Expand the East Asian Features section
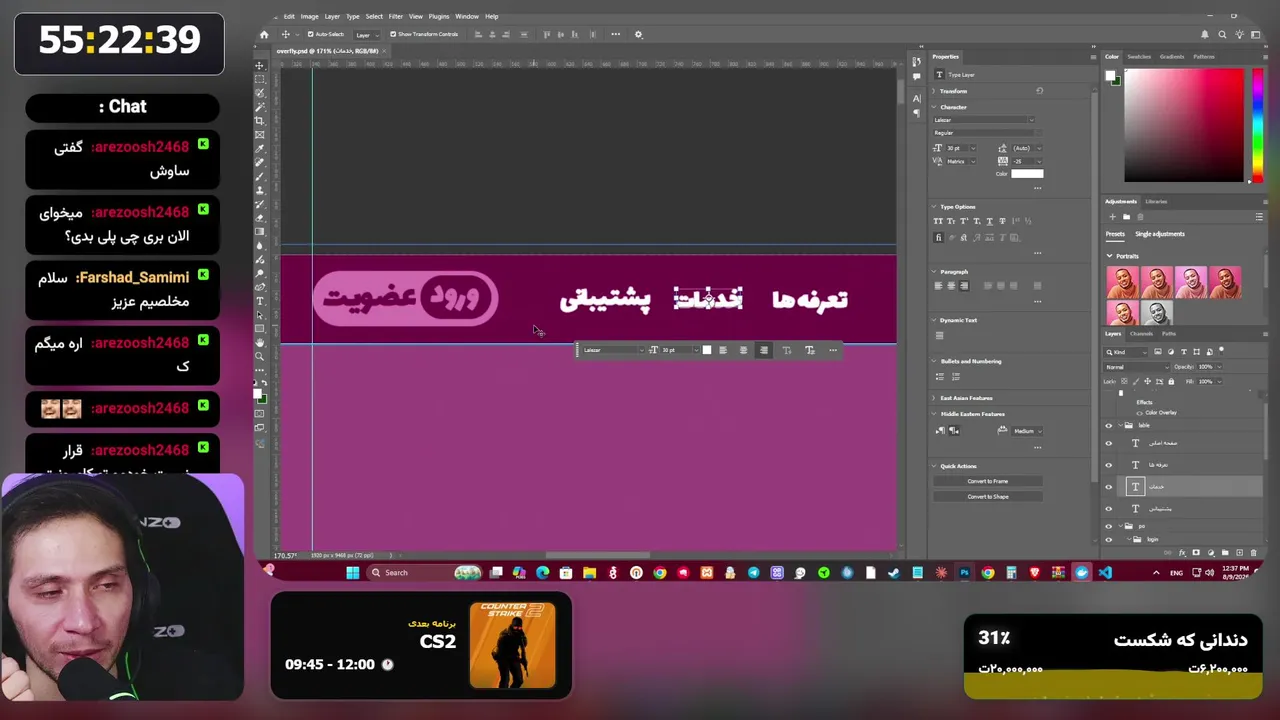This screenshot has height=720, width=1280. pos(934,398)
